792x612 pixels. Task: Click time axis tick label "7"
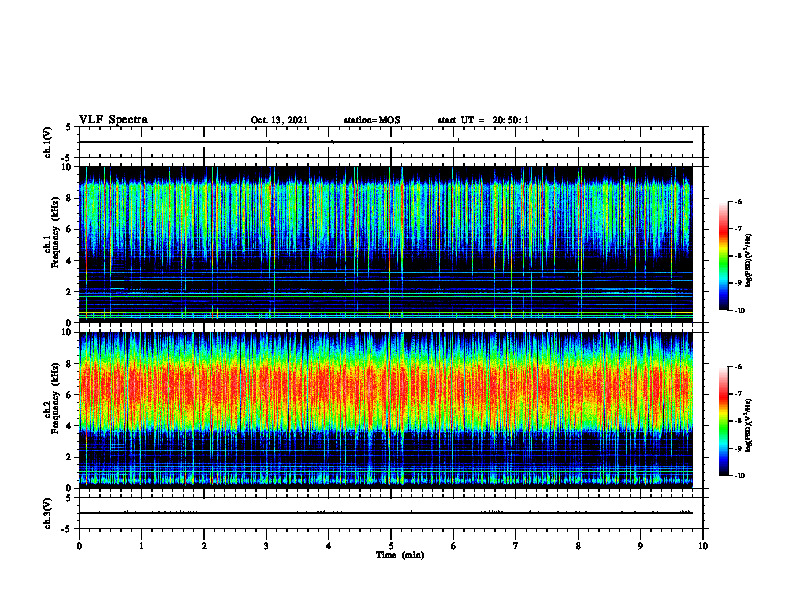pos(516,546)
